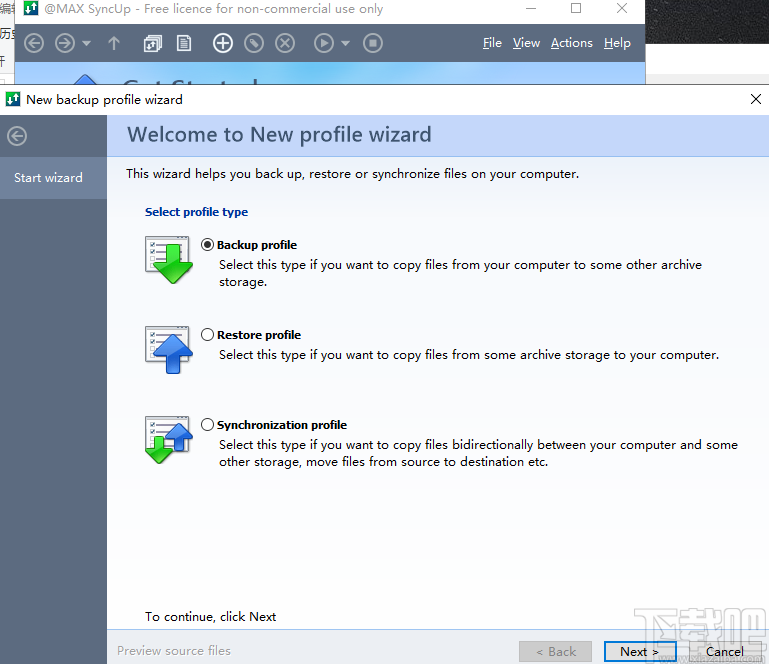Click the Welcome to New profile wizard heading
Image resolution: width=769 pixels, height=664 pixels.
coord(280,135)
